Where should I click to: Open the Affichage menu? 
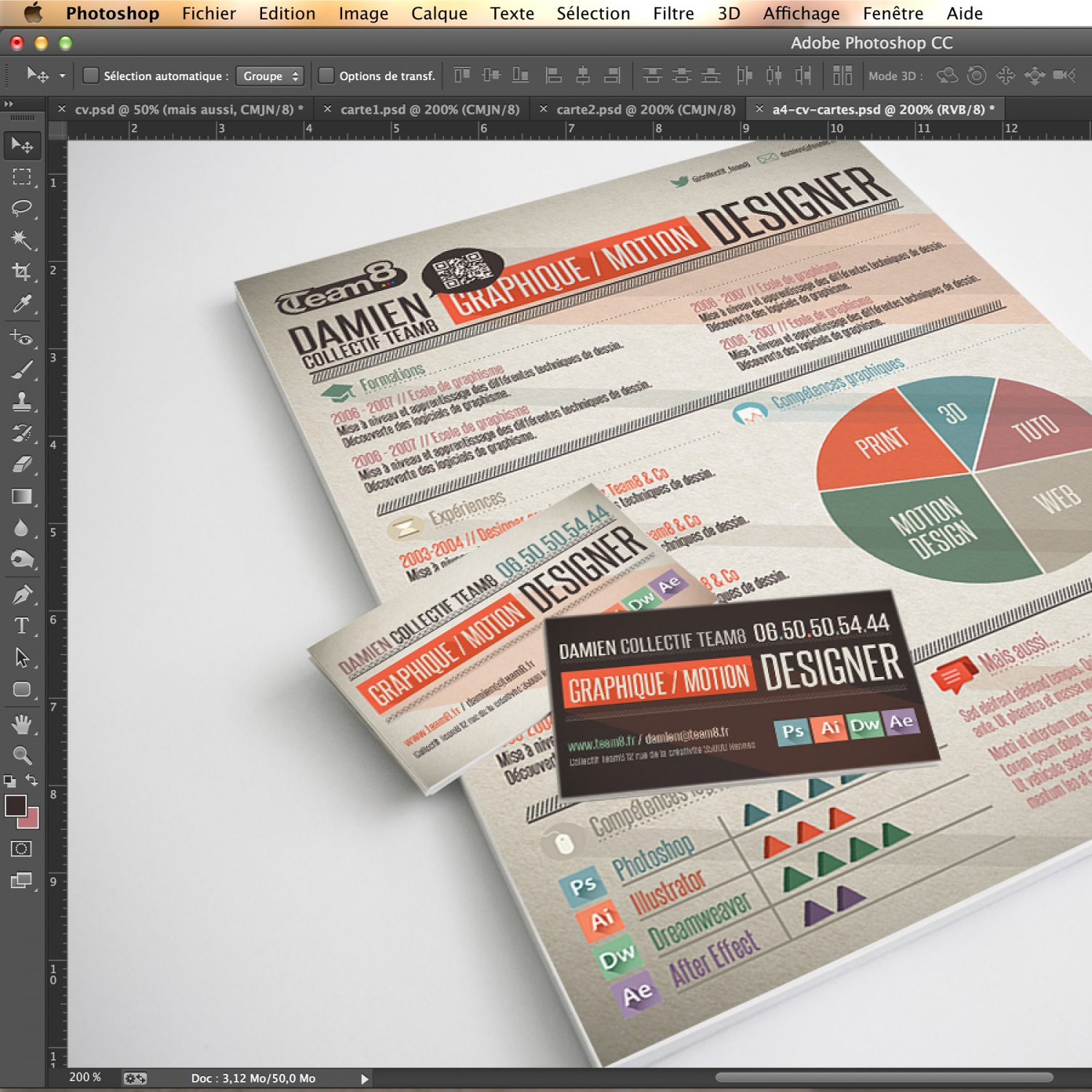click(x=801, y=13)
